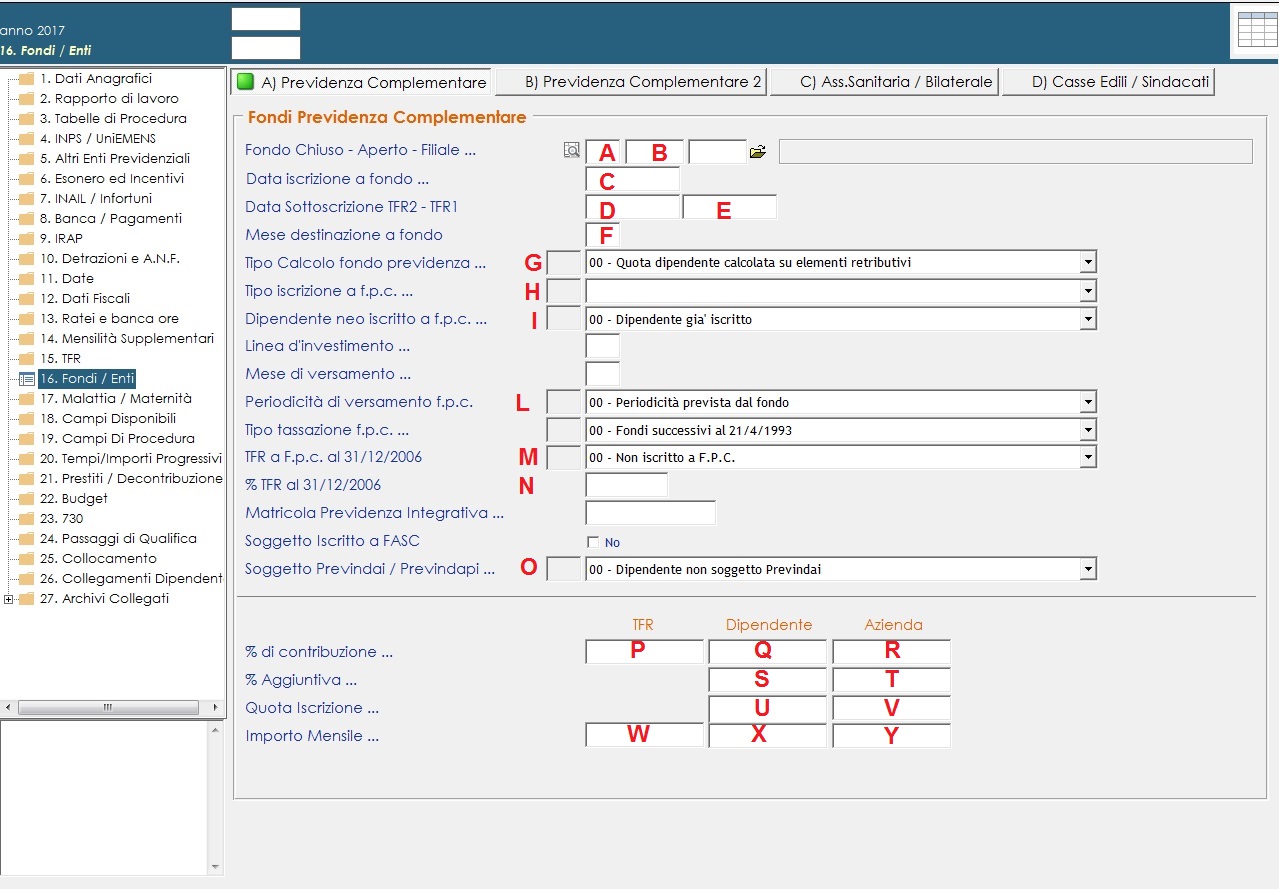
Task: Select 4. INPS / UniEMENS in the tree
Action: point(97,139)
